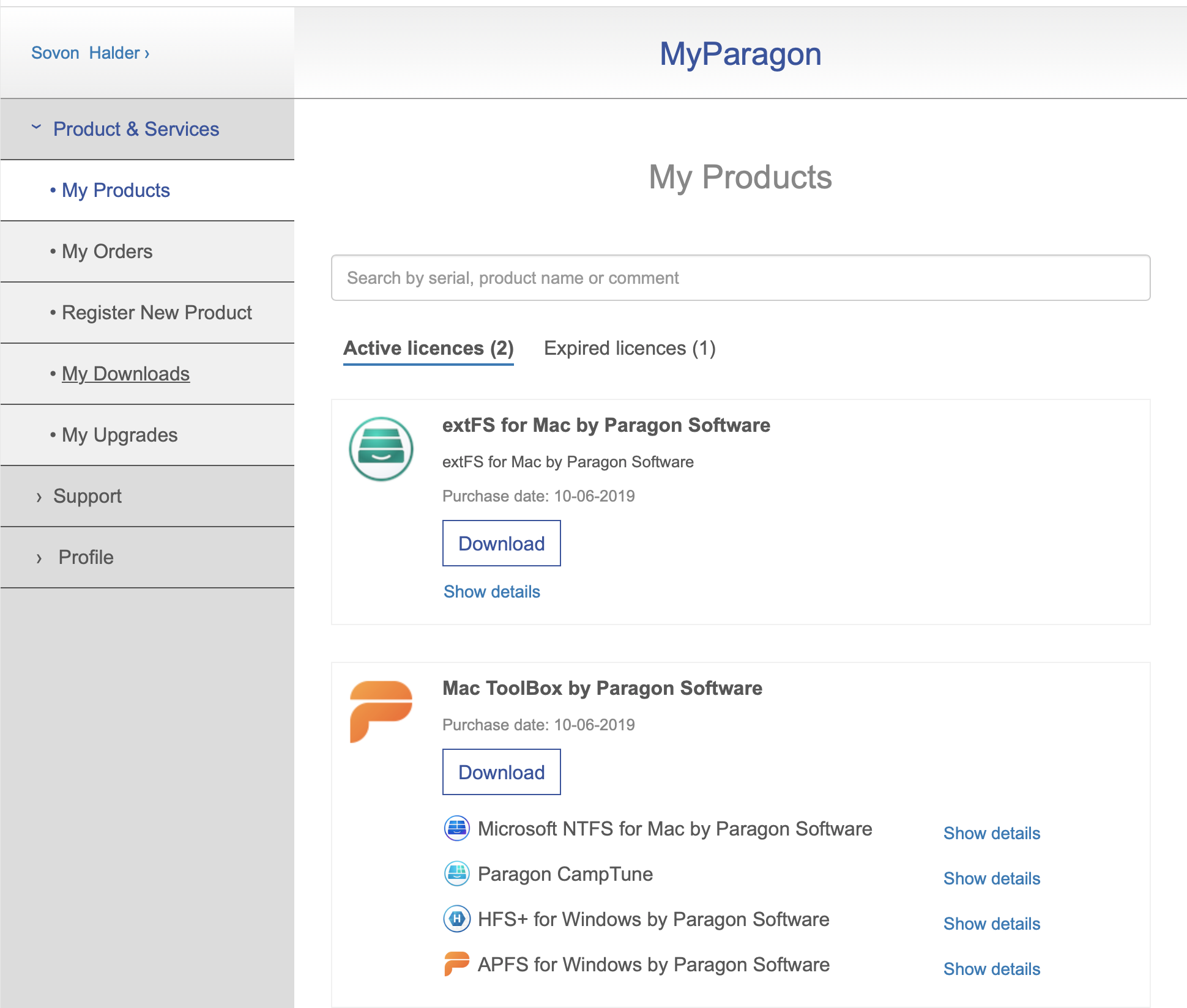Viewport: 1187px width, 1008px height.
Task: Show details for Paragon CampTune
Action: coord(991,878)
